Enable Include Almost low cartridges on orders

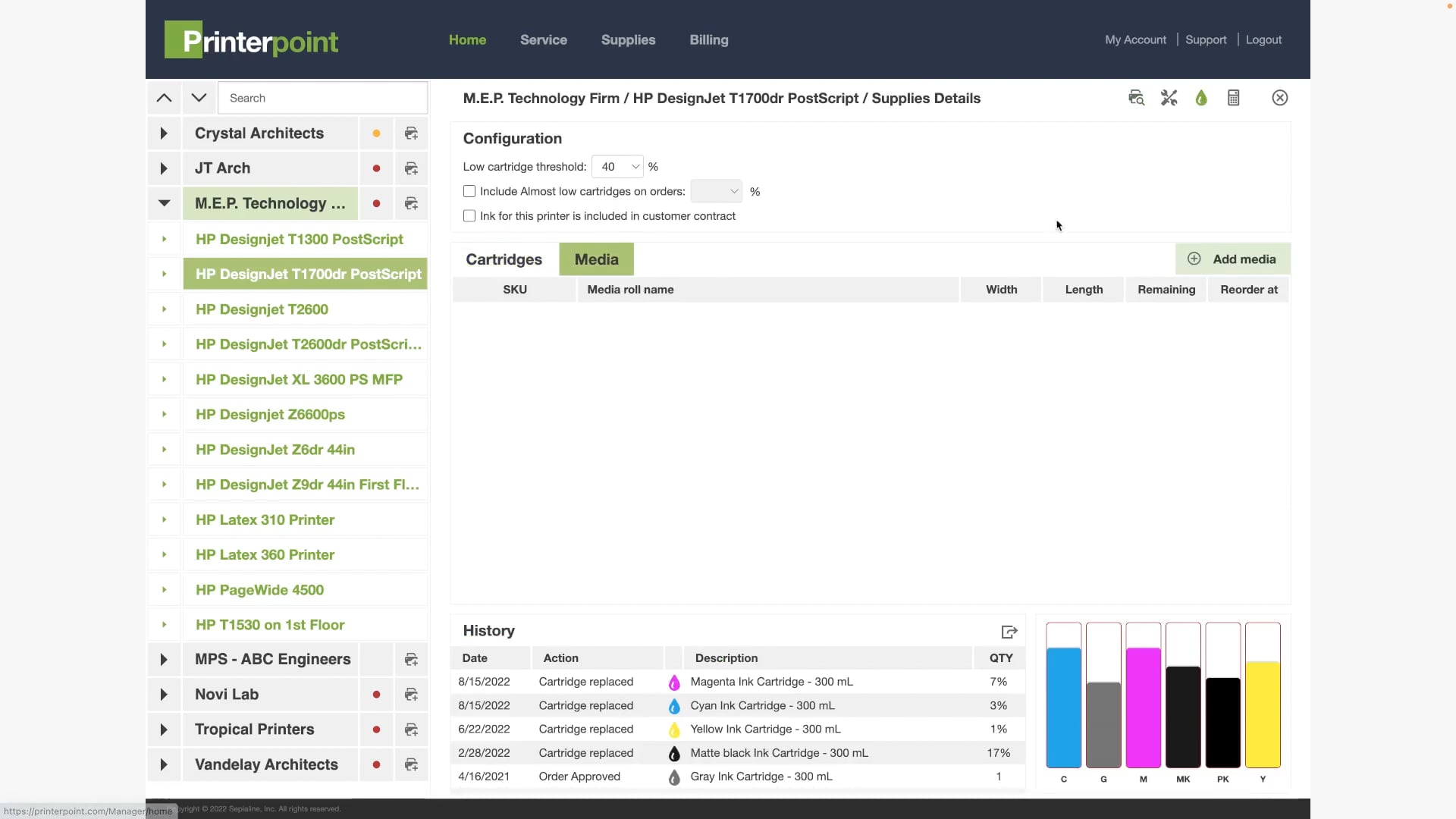click(469, 192)
